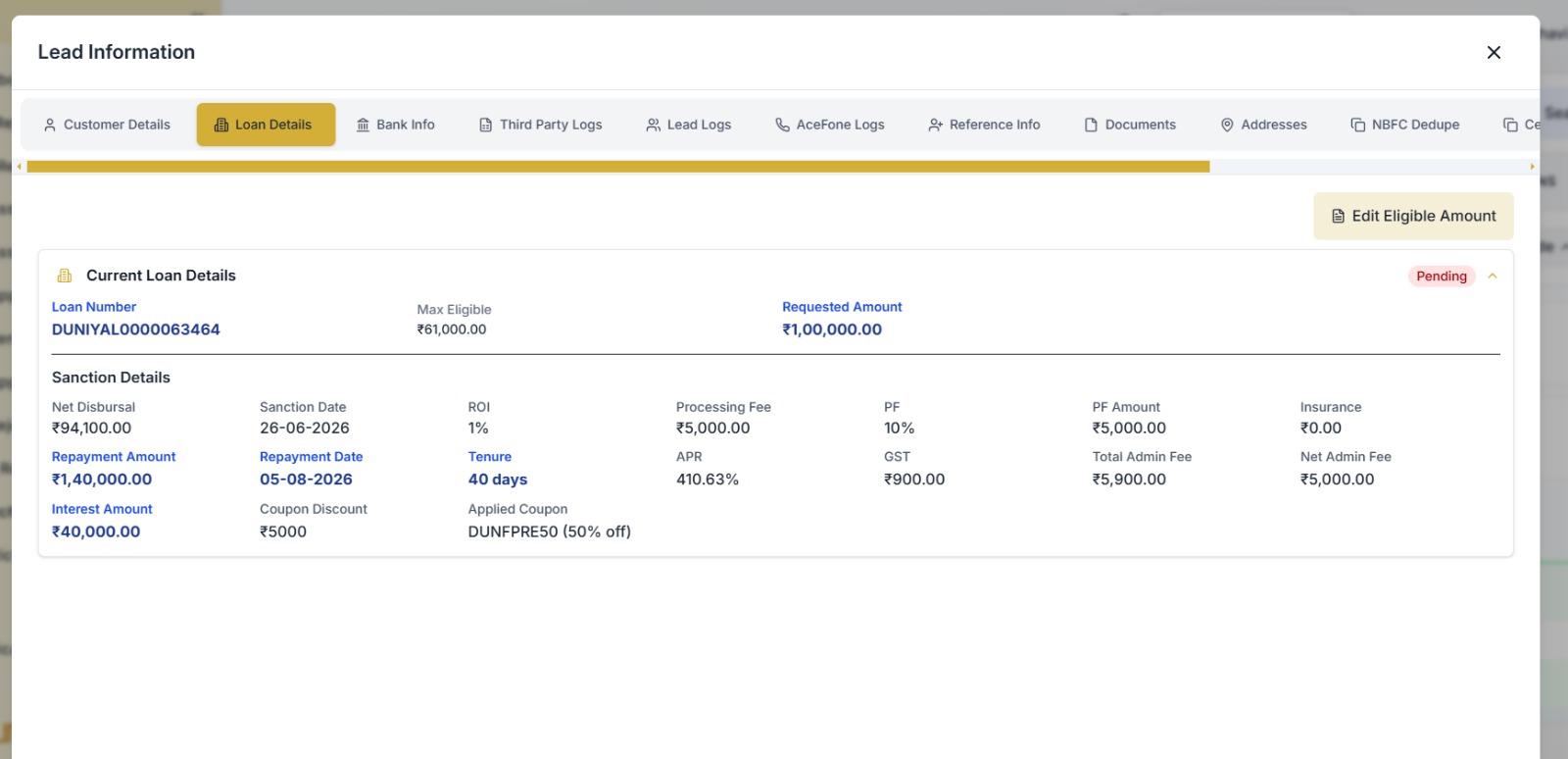Go to the Reference Info tab

(985, 125)
